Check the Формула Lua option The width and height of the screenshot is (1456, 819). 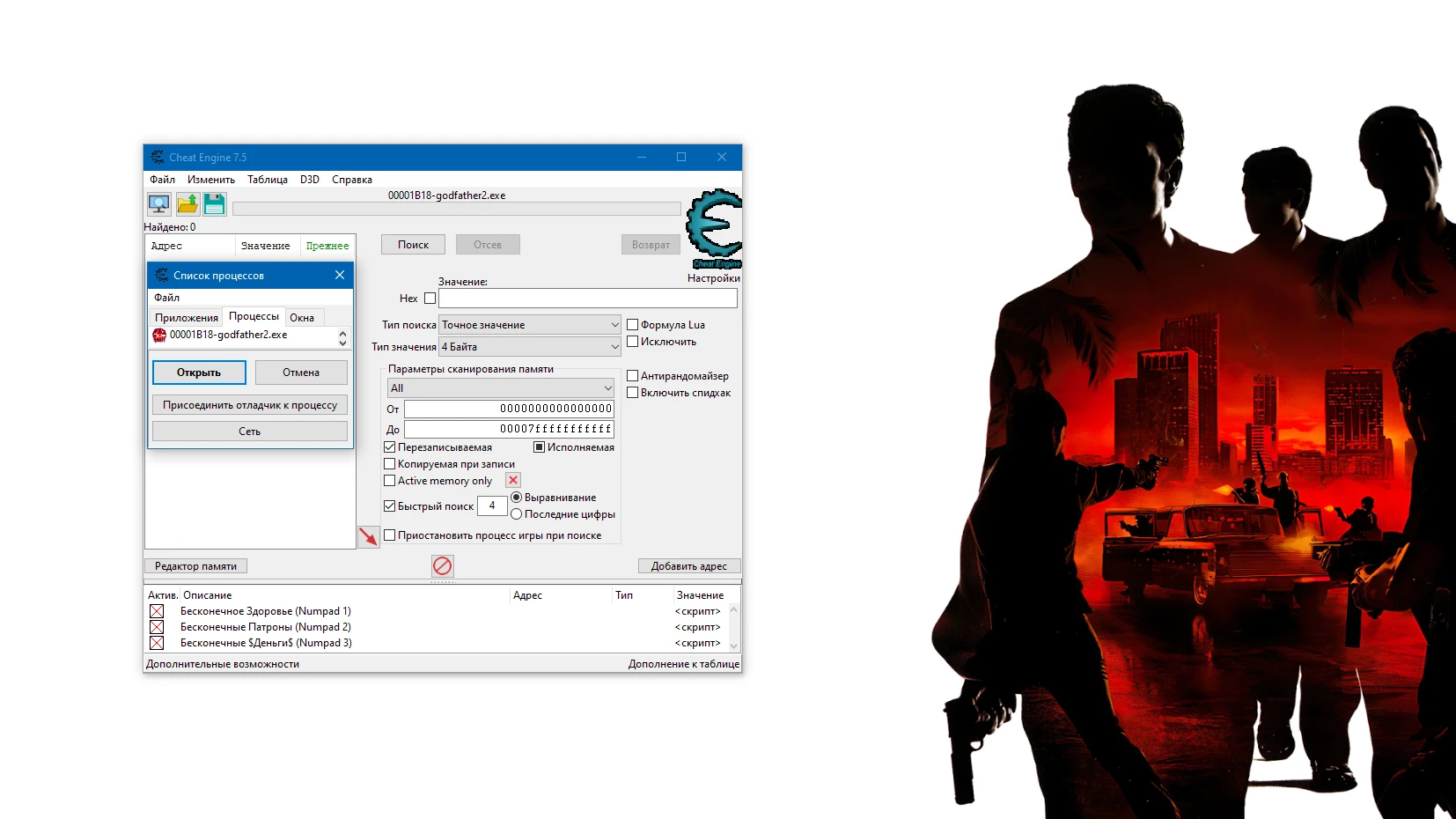click(x=632, y=324)
